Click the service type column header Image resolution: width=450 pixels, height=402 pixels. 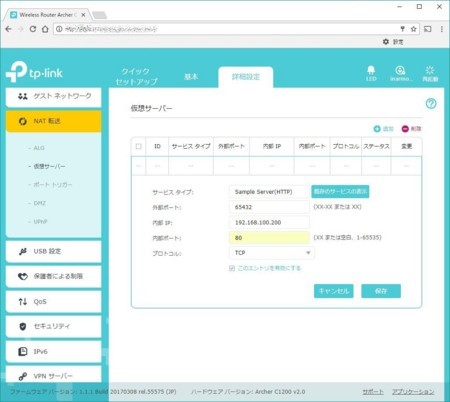click(x=191, y=146)
